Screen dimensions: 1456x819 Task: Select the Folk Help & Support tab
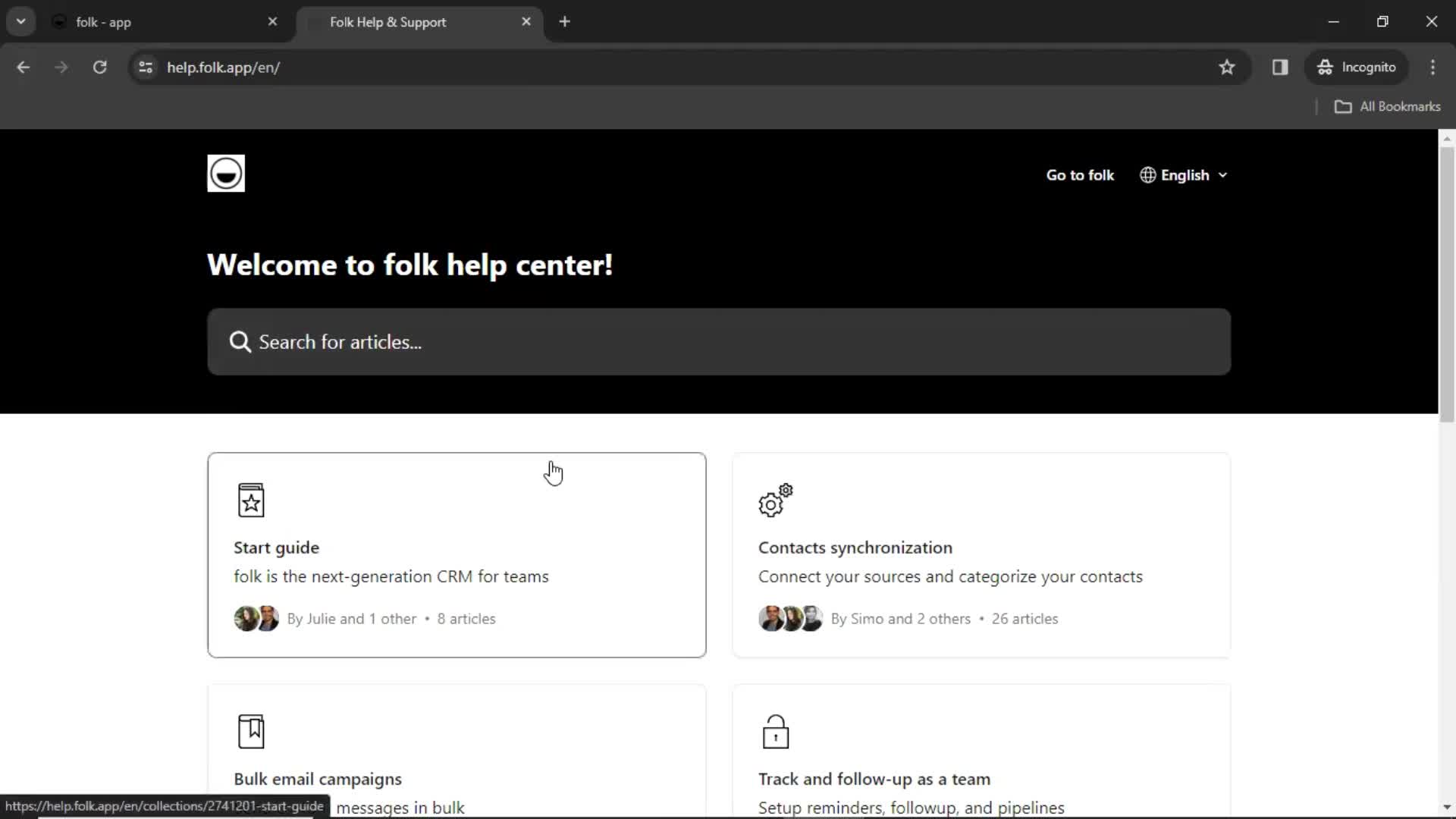click(x=419, y=22)
